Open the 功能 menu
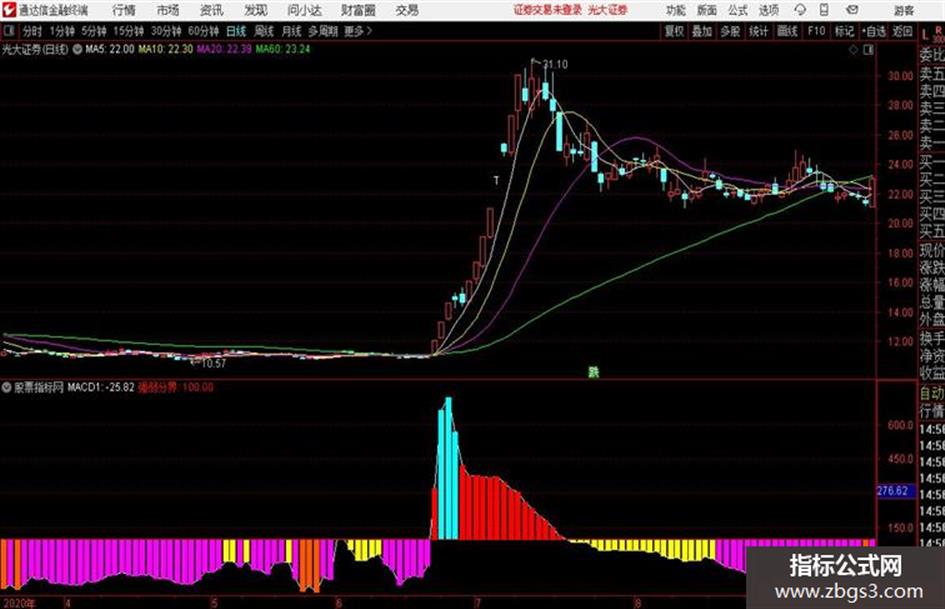Screen dimensions: 945x609 pos(676,10)
